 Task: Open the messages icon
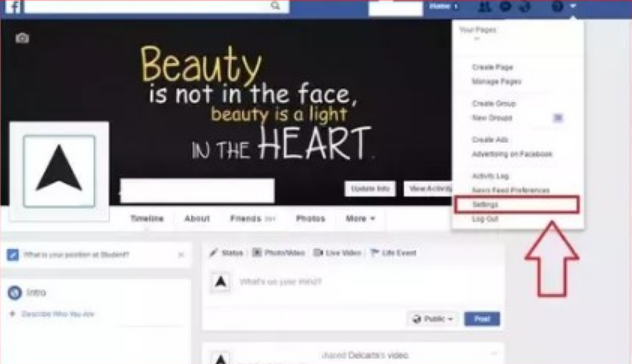tap(505, 6)
